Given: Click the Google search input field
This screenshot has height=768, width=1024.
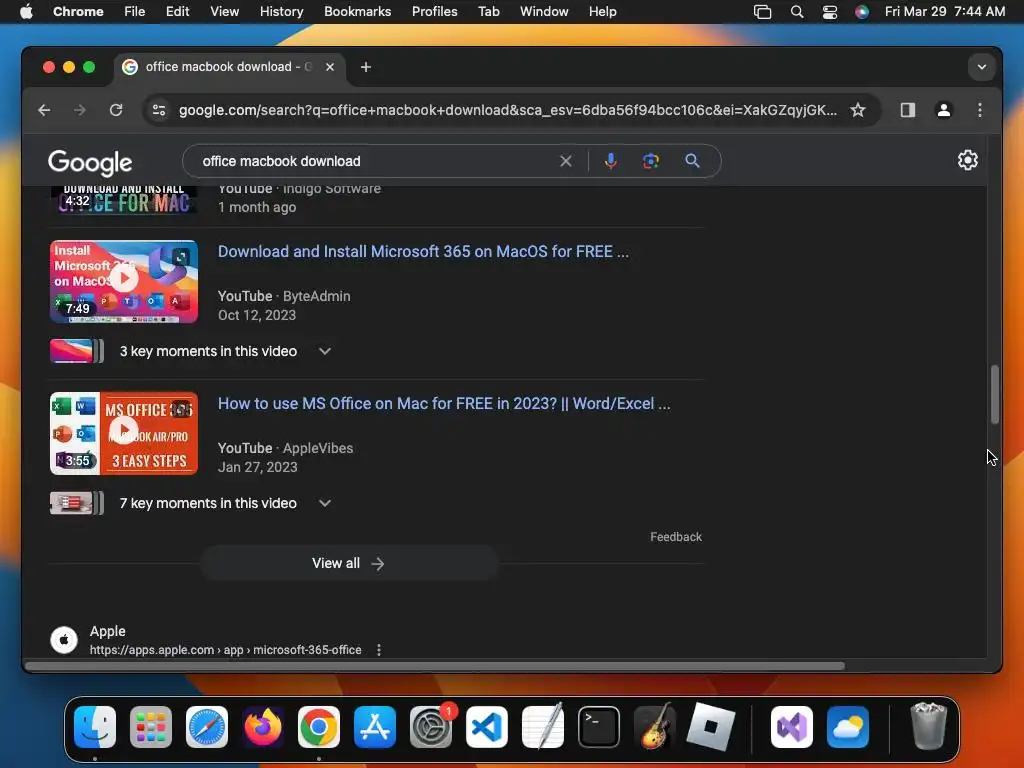Looking at the screenshot, I should coord(376,161).
